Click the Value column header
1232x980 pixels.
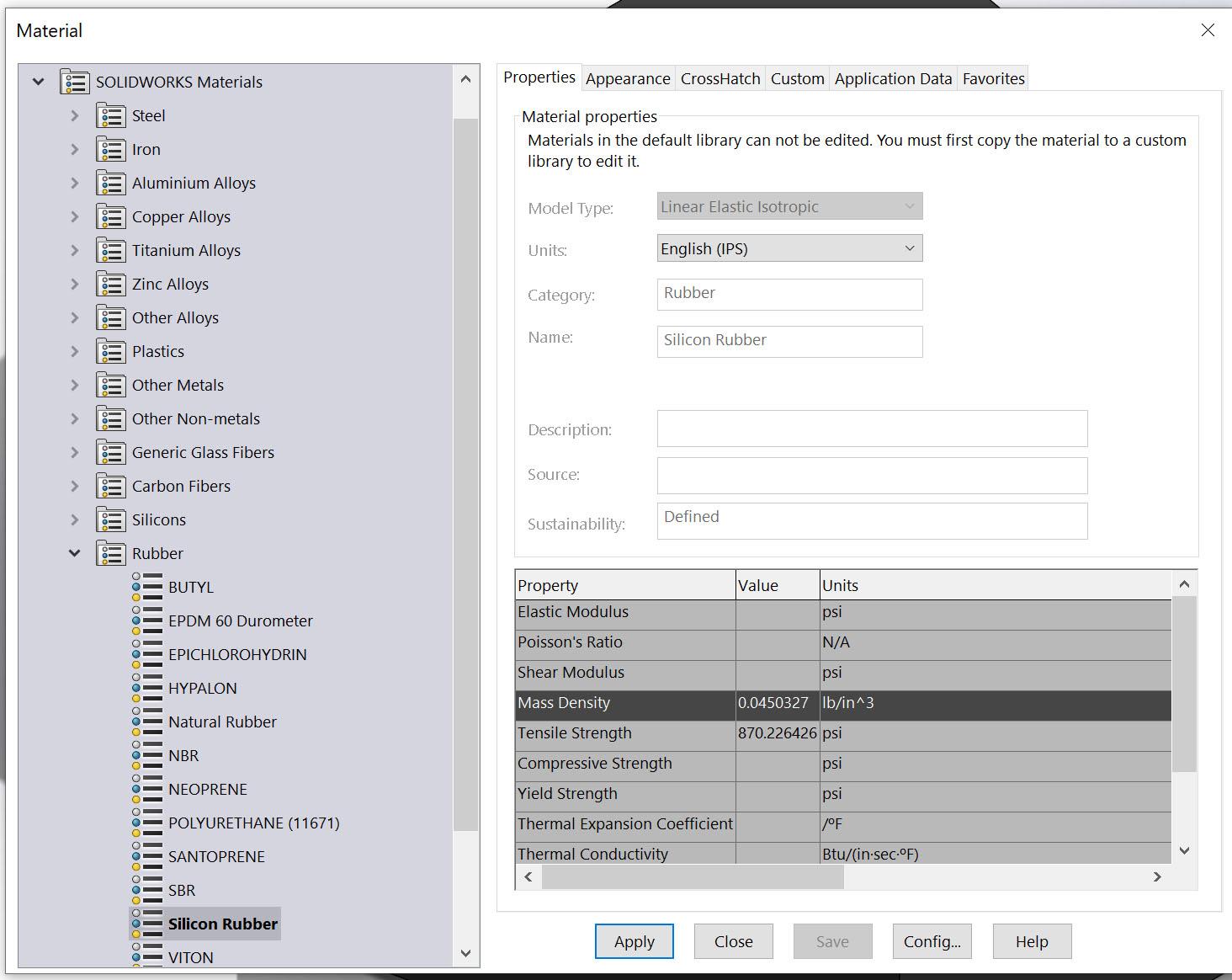pos(778,585)
